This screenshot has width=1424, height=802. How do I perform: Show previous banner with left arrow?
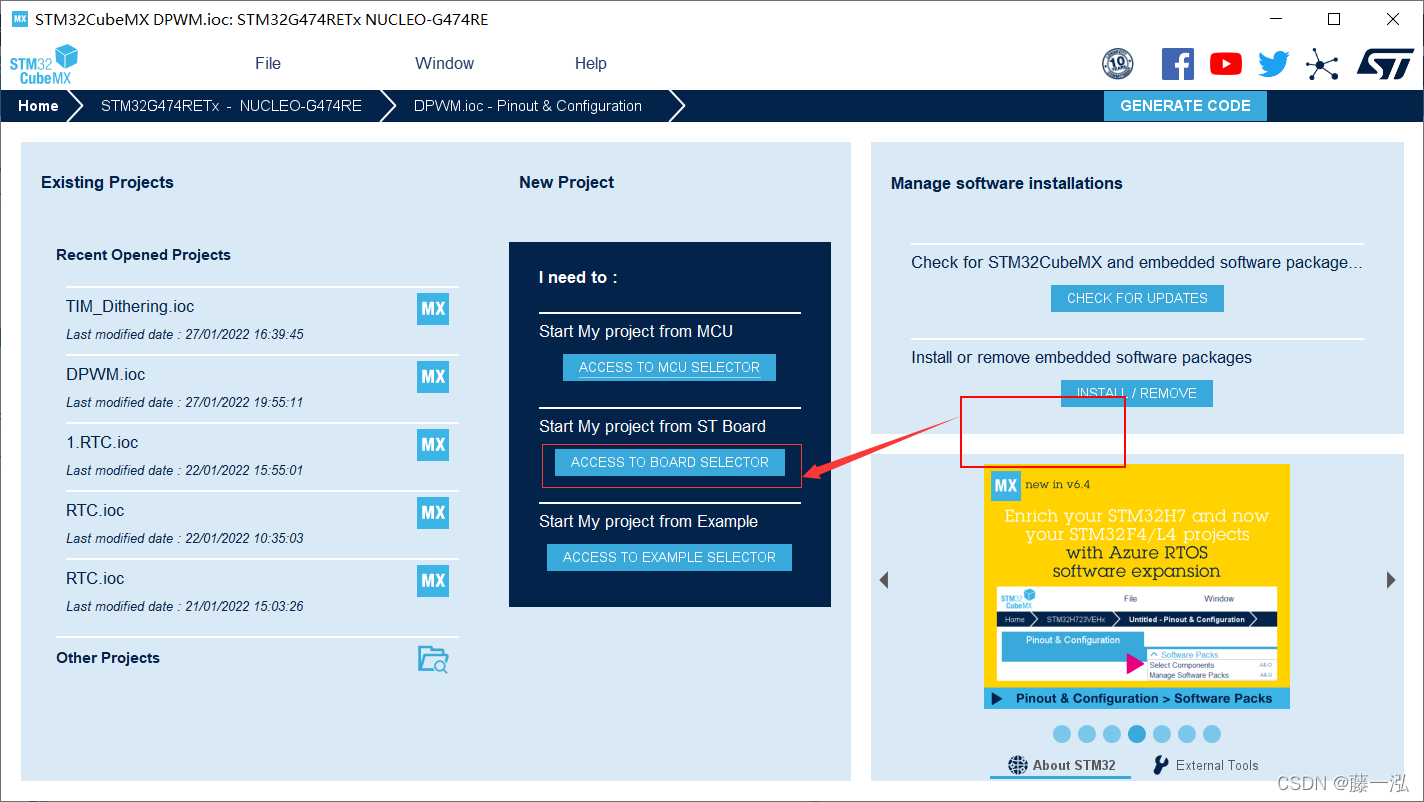884,580
